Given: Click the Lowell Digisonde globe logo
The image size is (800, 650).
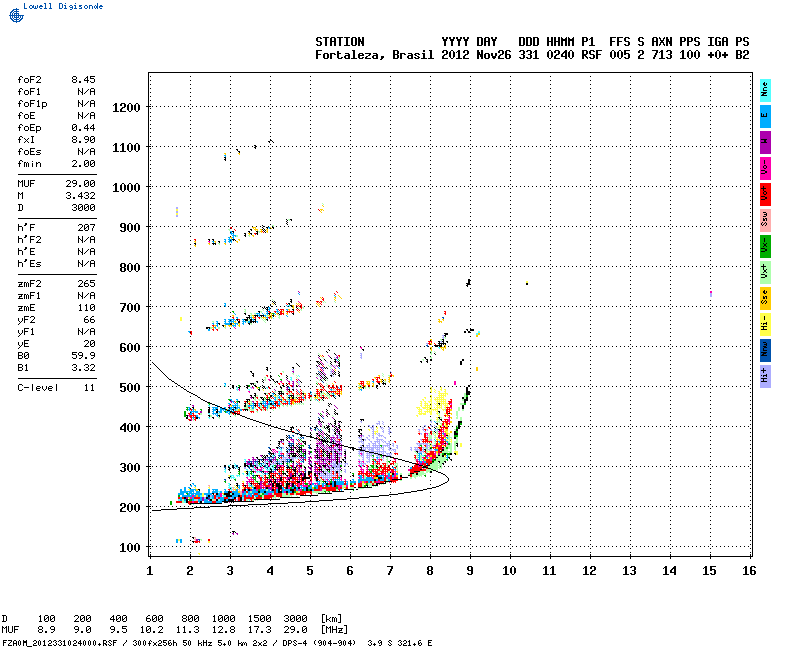Looking at the screenshot, I should point(16,15).
